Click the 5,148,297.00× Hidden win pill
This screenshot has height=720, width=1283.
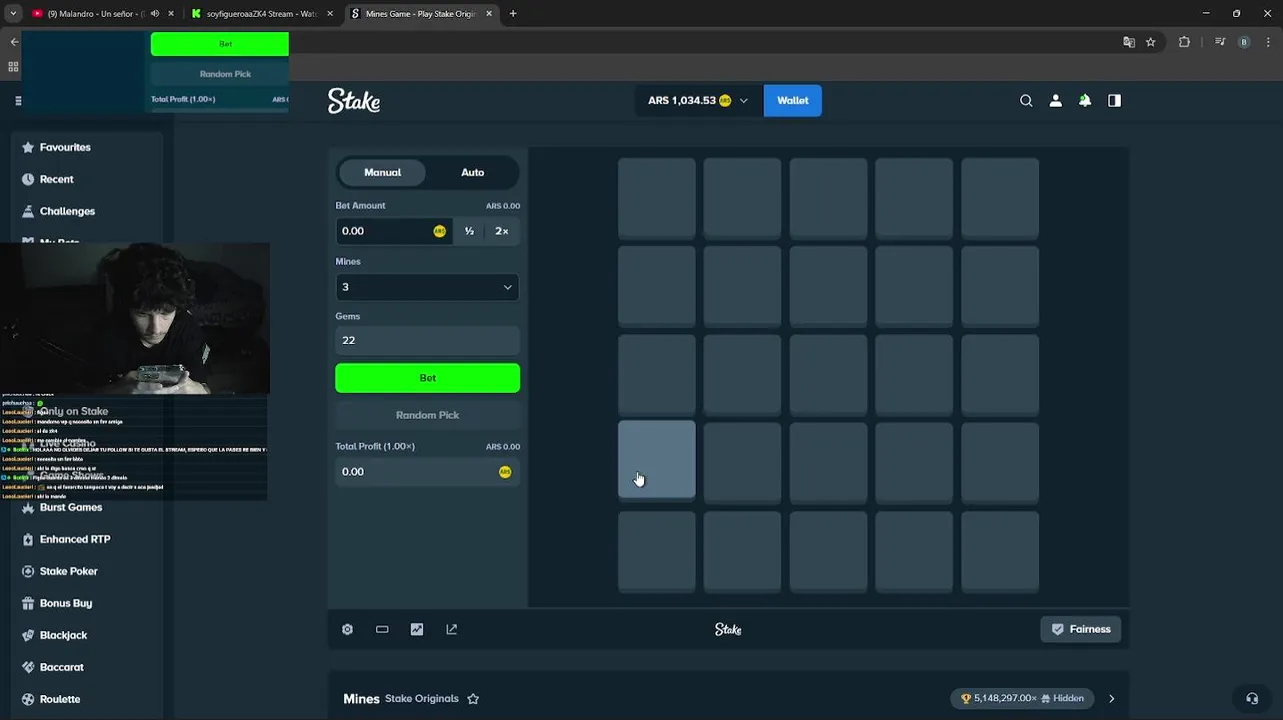point(1022,699)
